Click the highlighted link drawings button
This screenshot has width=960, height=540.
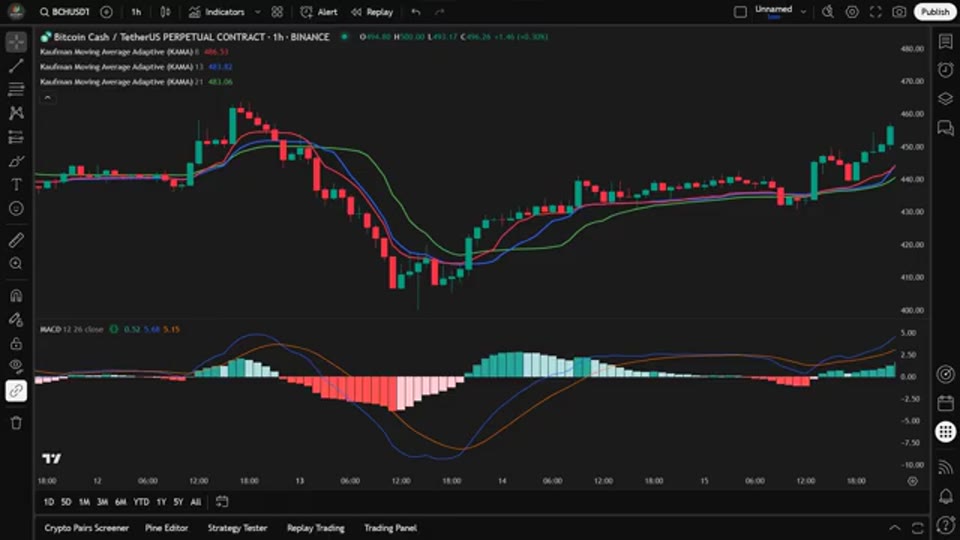(16, 391)
